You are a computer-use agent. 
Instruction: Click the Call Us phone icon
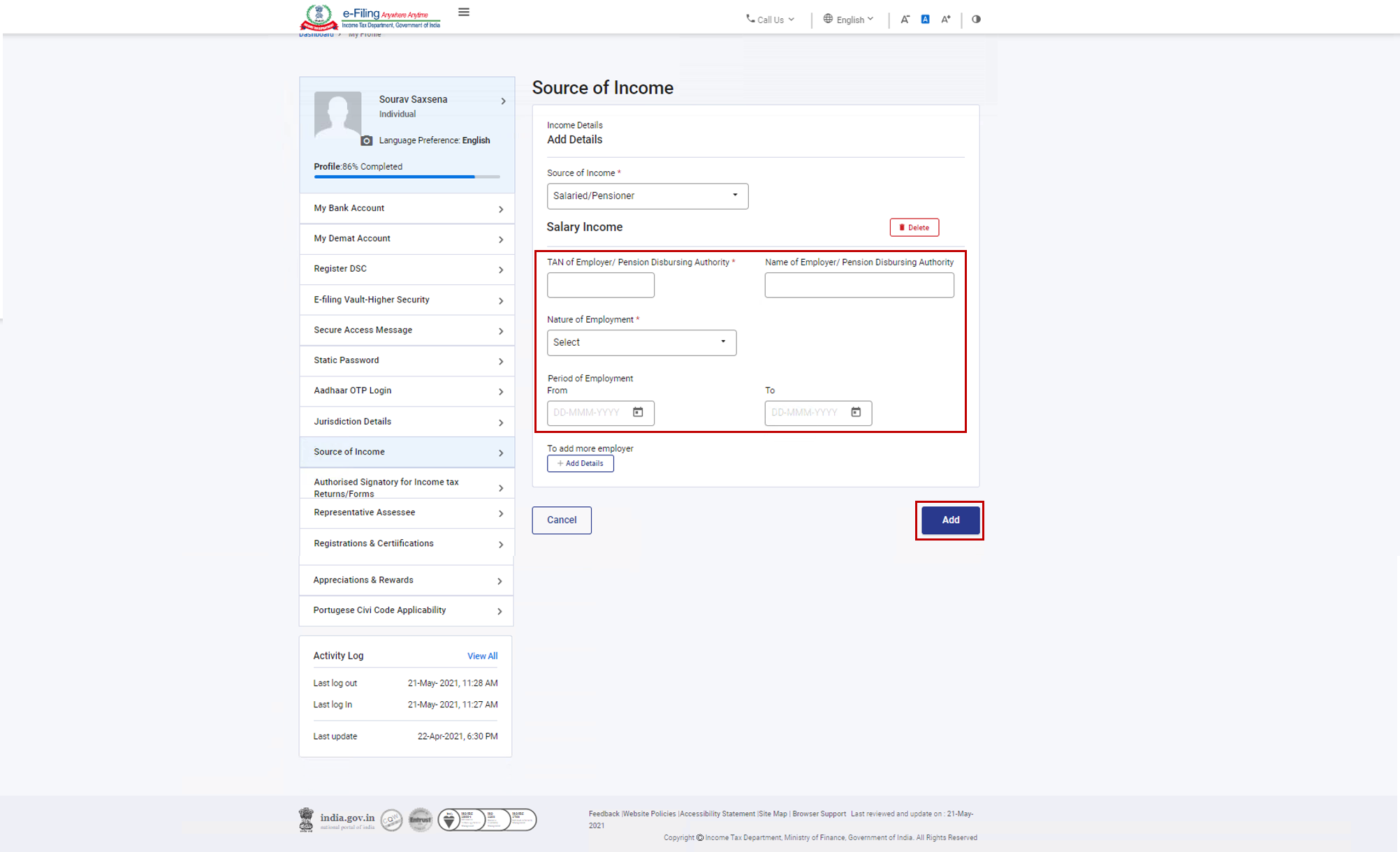point(750,19)
